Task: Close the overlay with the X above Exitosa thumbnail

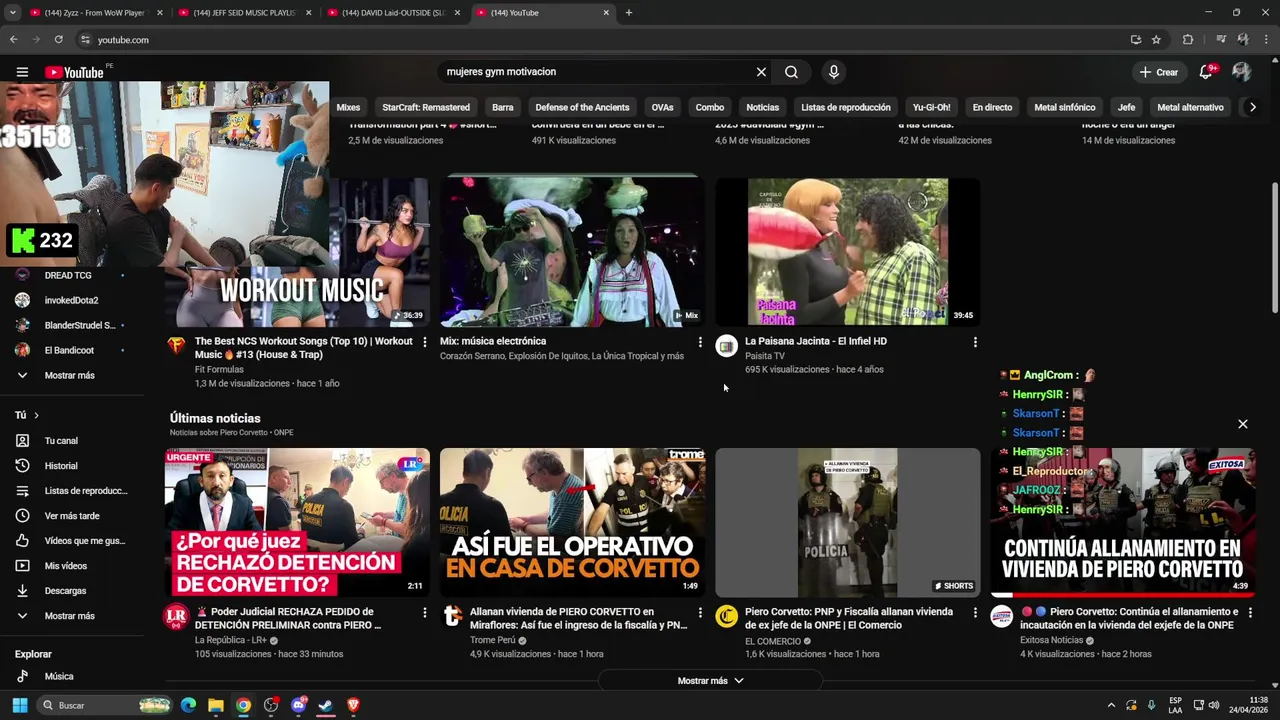Action: pos(1243,424)
